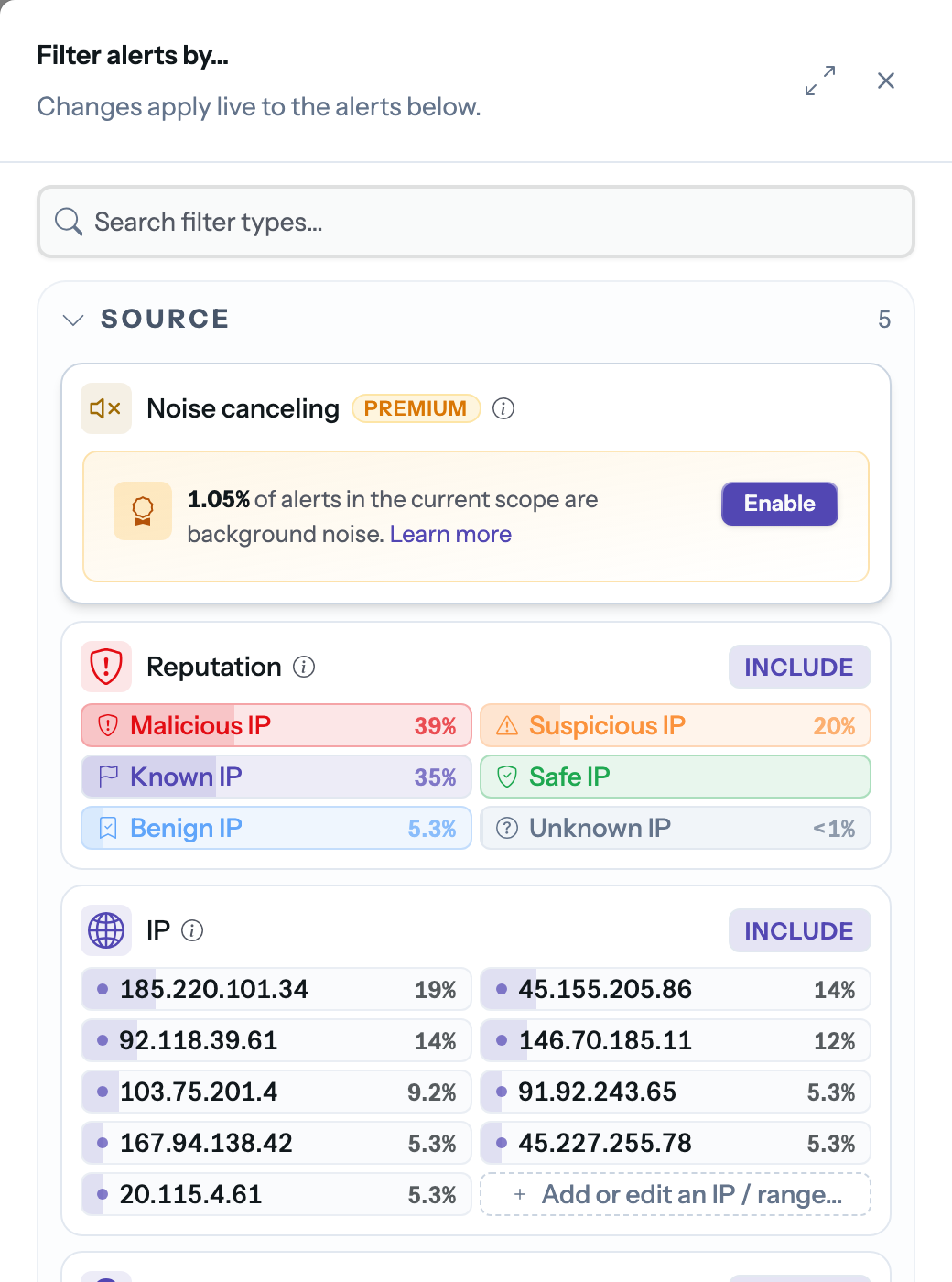Close the filter alerts panel
The image size is (952, 1282).
(x=886, y=81)
